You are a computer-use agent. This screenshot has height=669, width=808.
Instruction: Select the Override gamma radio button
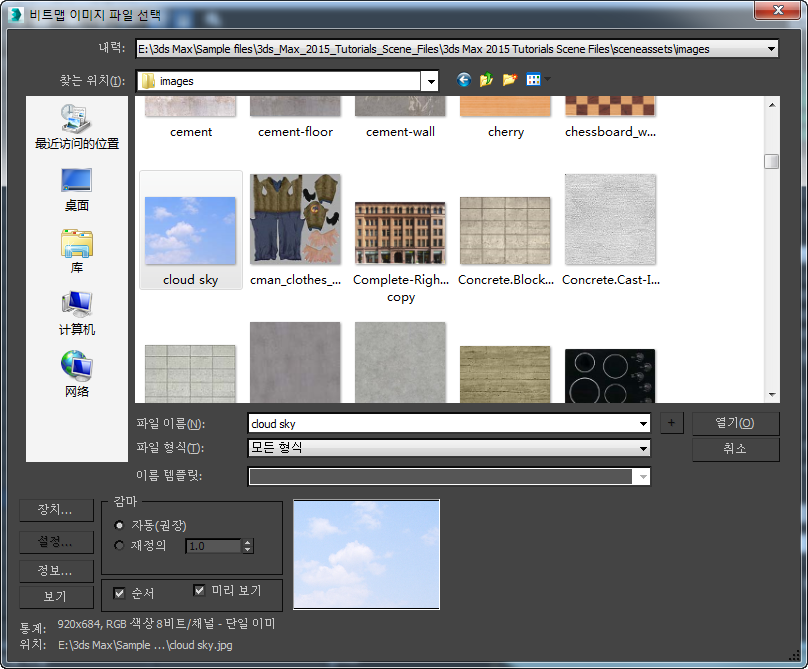pyautogui.click(x=121, y=546)
